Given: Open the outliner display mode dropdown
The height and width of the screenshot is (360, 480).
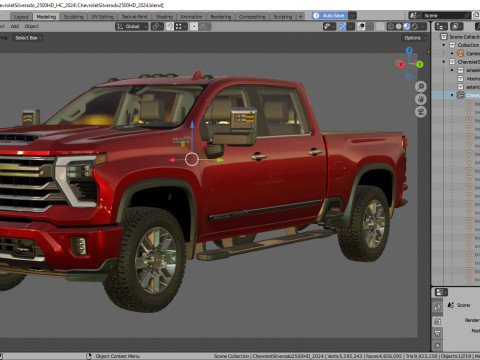Looking at the screenshot, I should click(457, 26).
